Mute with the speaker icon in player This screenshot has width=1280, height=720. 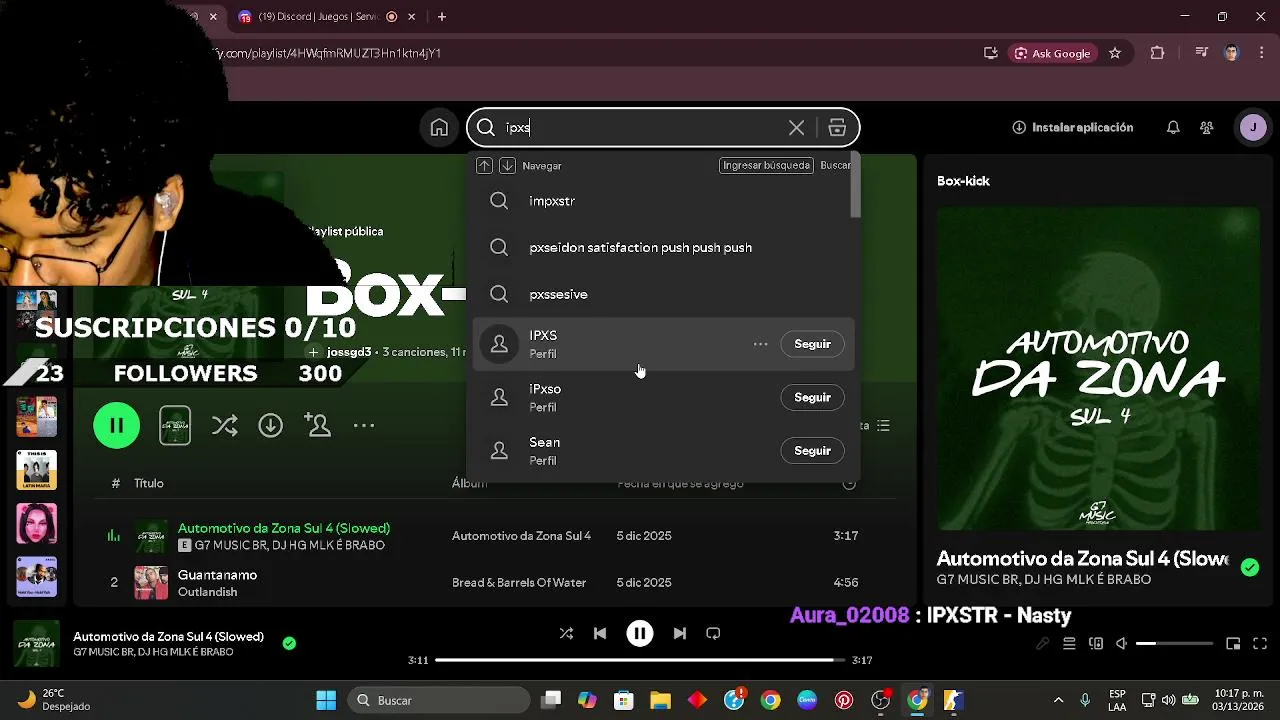(1122, 644)
